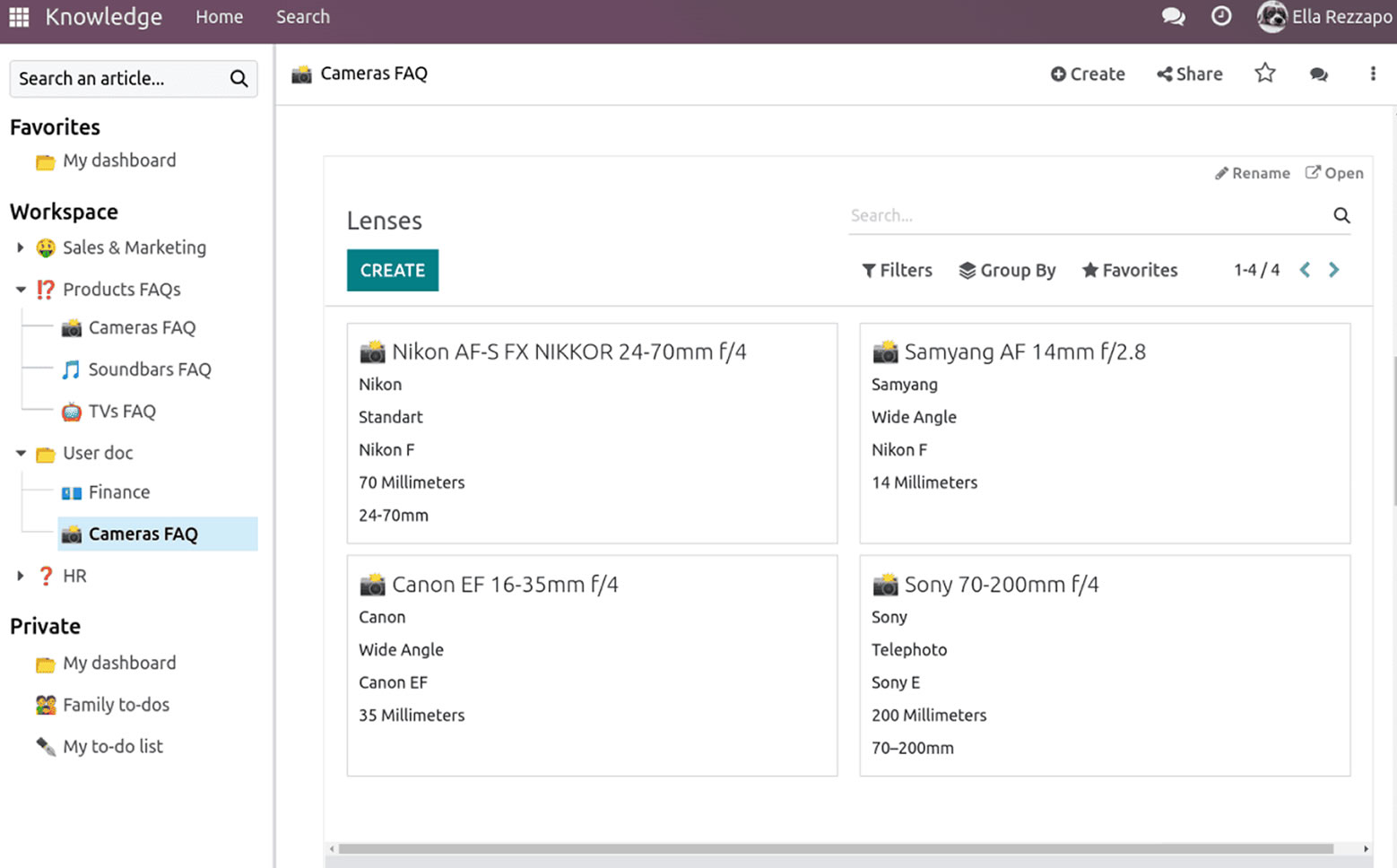Open Samyang AF 14mm f/2.8 card title

pos(1025,352)
